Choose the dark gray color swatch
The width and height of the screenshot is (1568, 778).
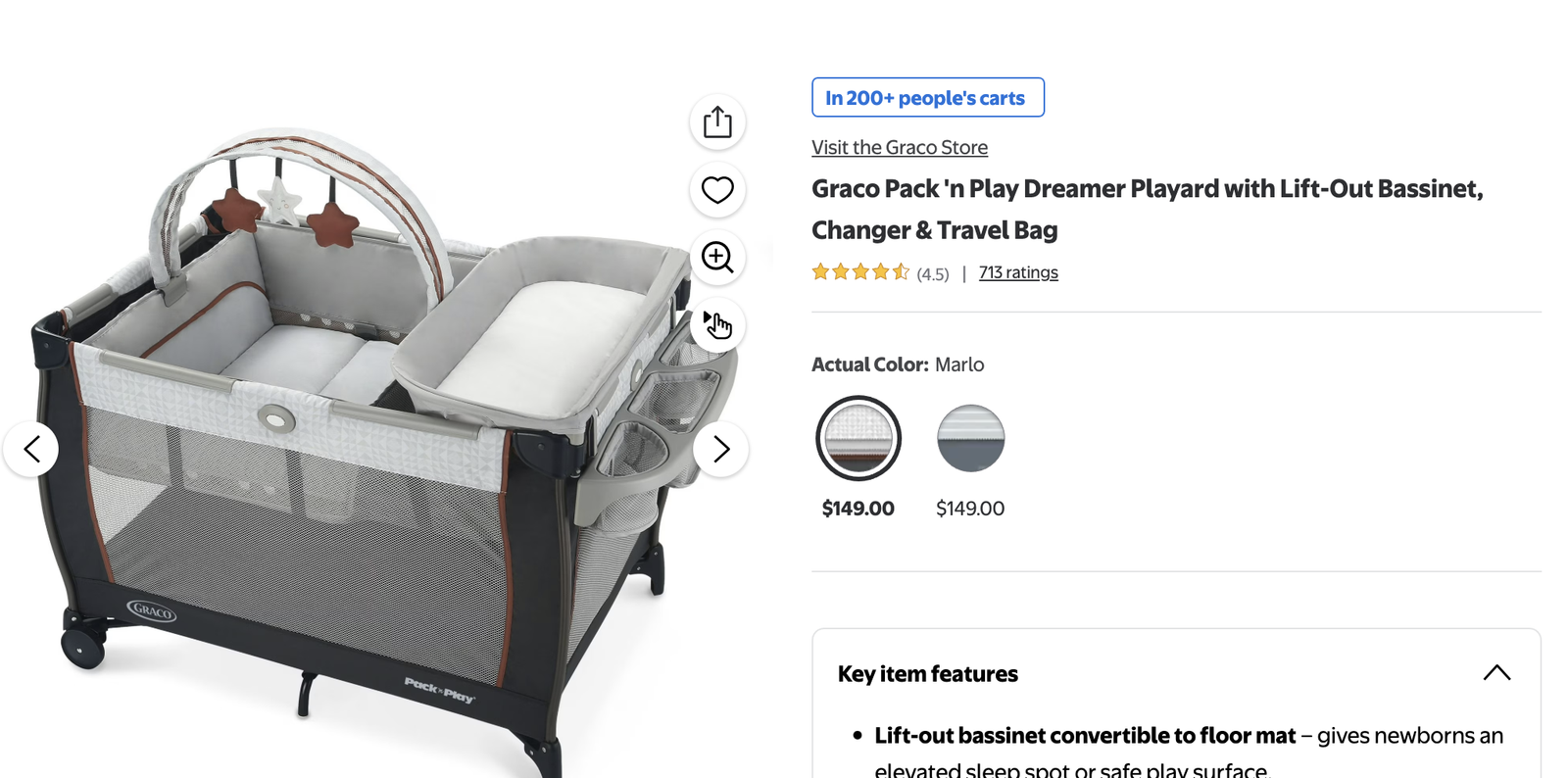click(970, 438)
